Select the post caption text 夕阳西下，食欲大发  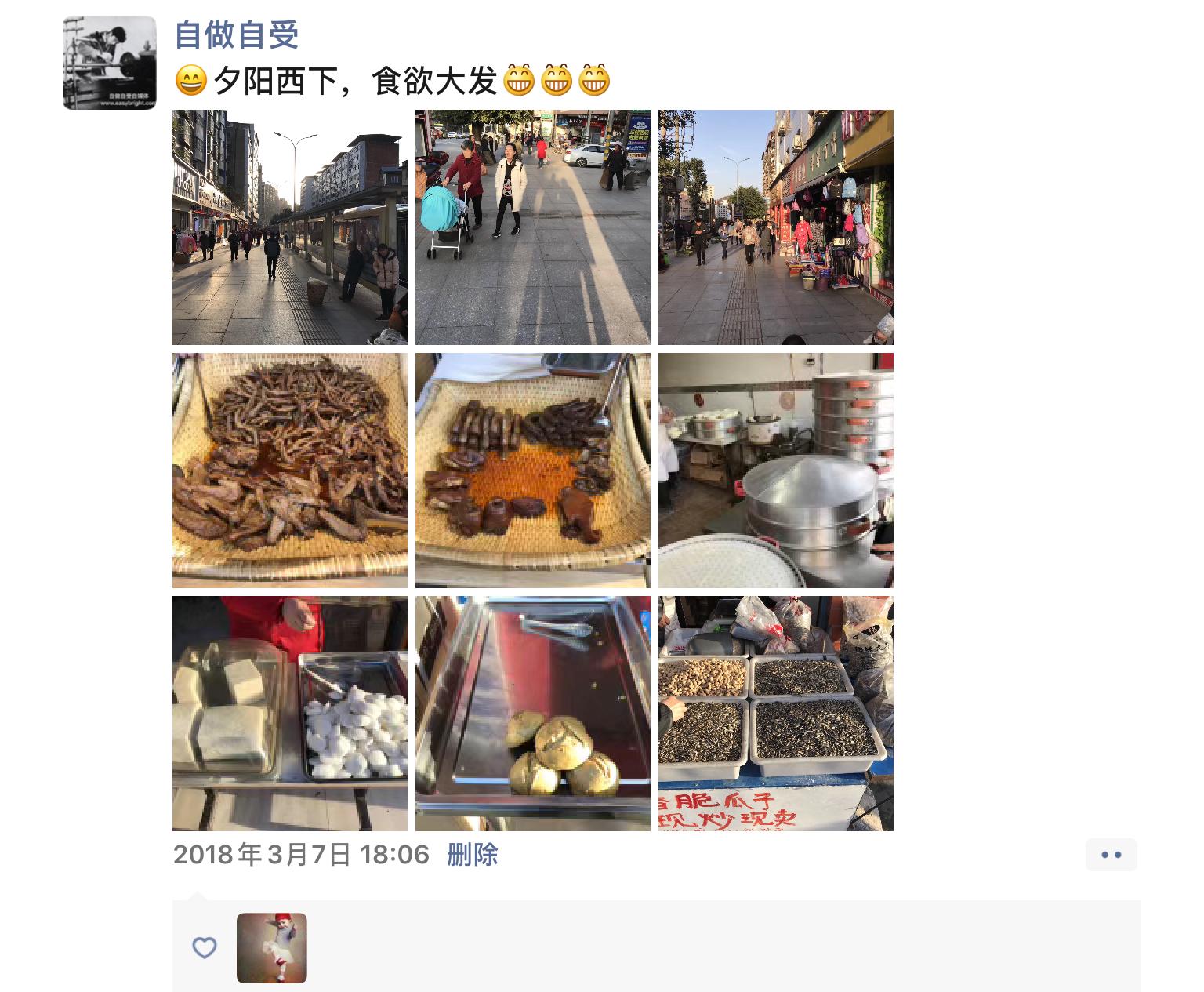[355, 80]
